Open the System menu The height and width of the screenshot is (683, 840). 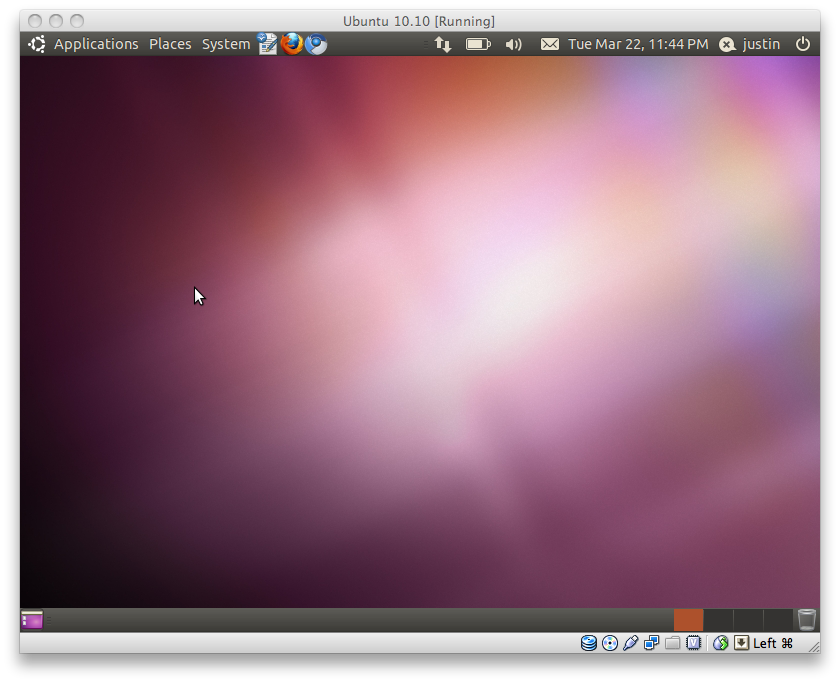[x=226, y=44]
